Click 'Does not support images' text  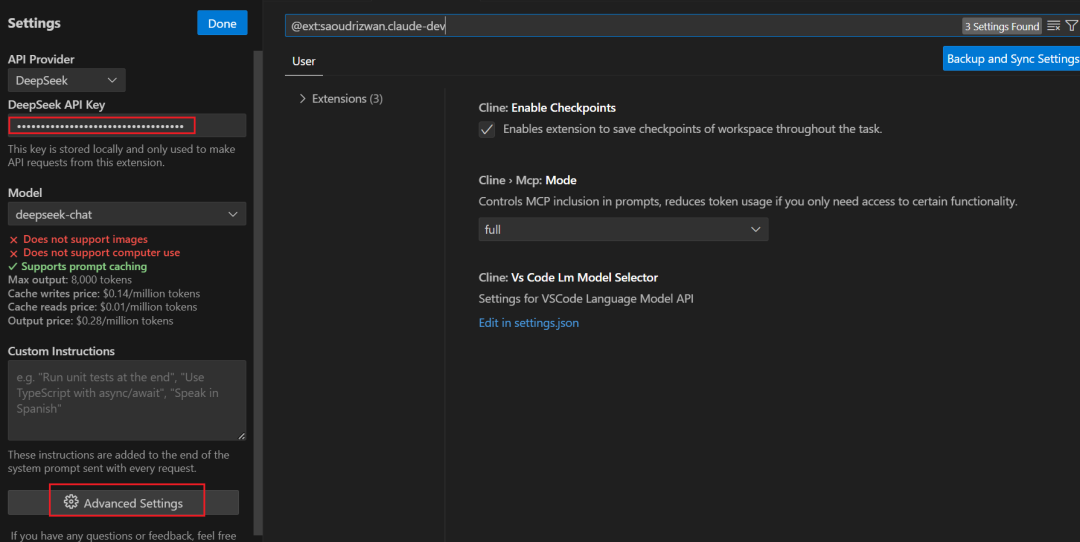coord(85,239)
